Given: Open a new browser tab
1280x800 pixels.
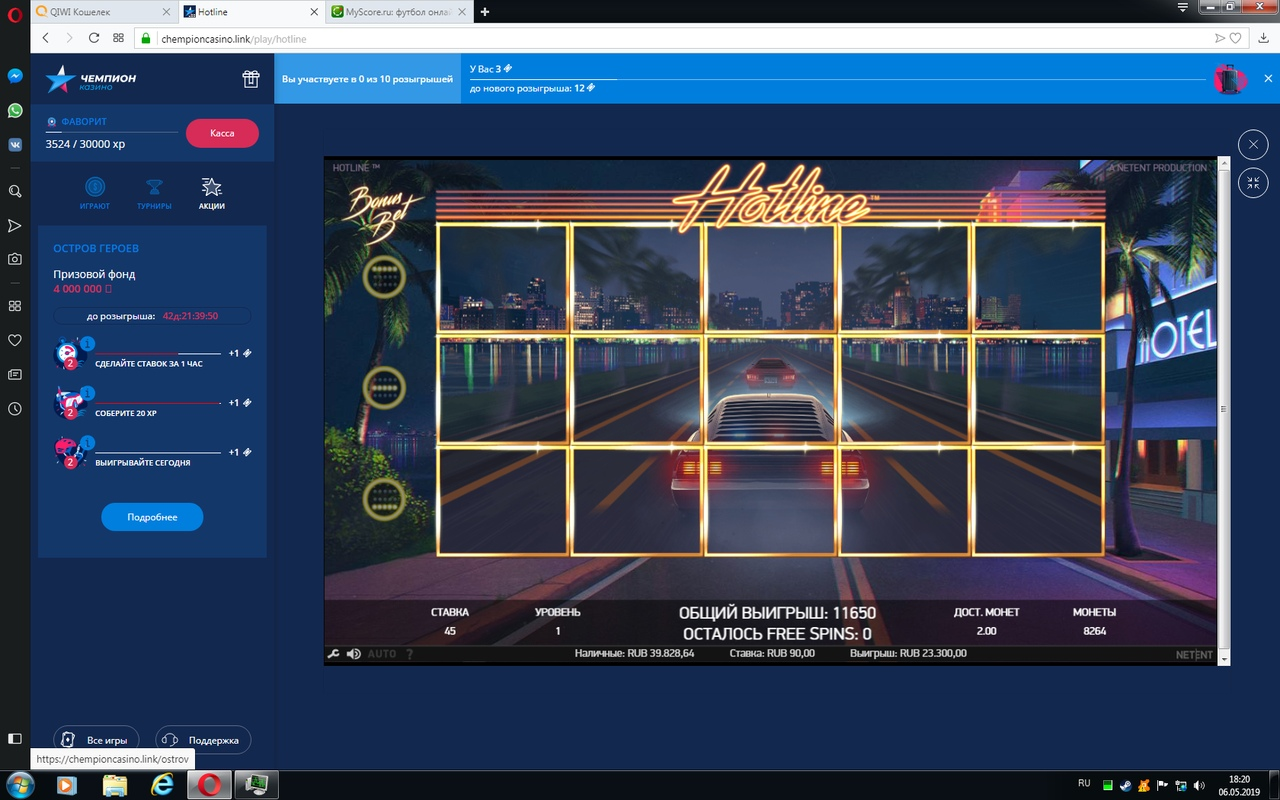Looking at the screenshot, I should pyautogui.click(x=485, y=12).
